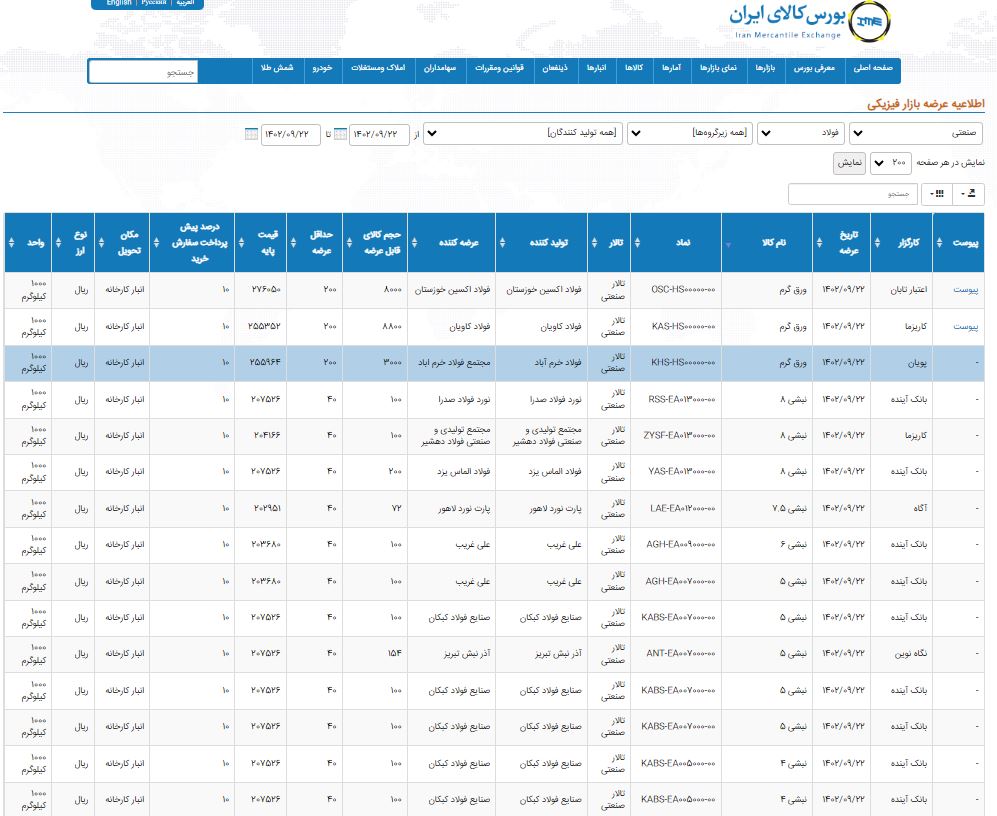
Task: Sort by قیمت پایه column arrows
Action: tap(241, 242)
